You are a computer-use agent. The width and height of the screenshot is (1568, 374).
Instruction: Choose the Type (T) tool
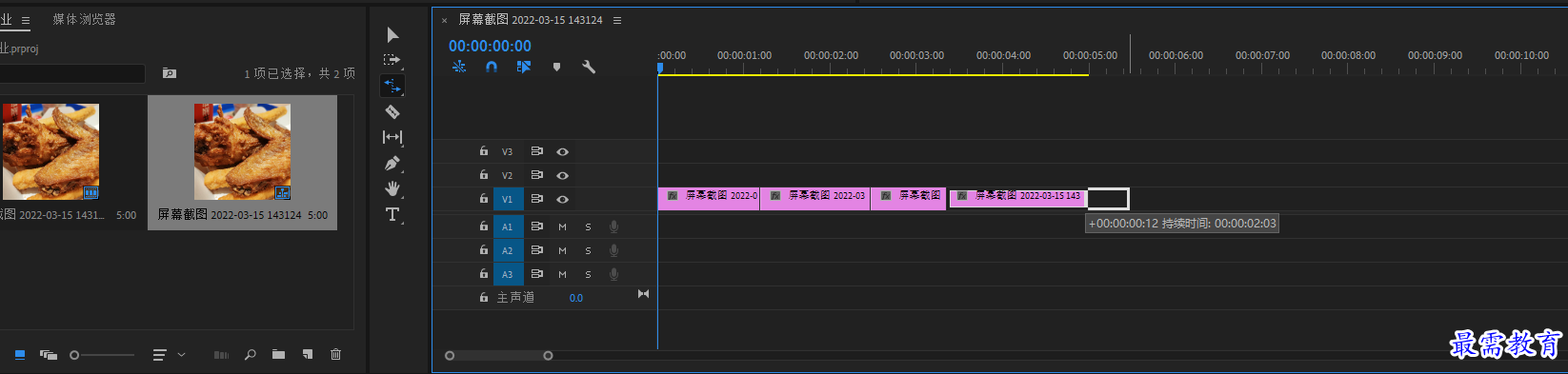point(392,214)
